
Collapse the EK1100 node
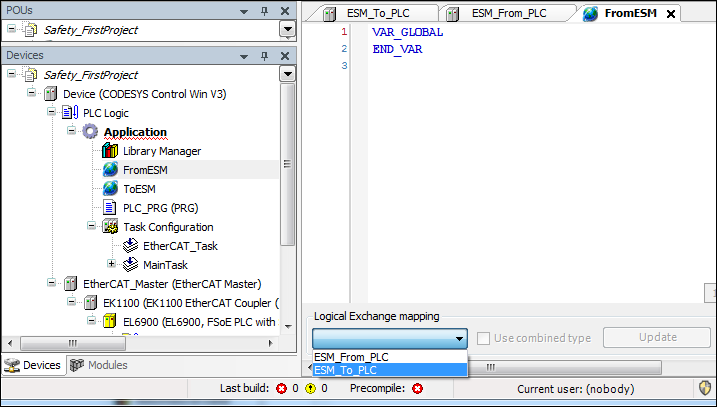(71, 301)
